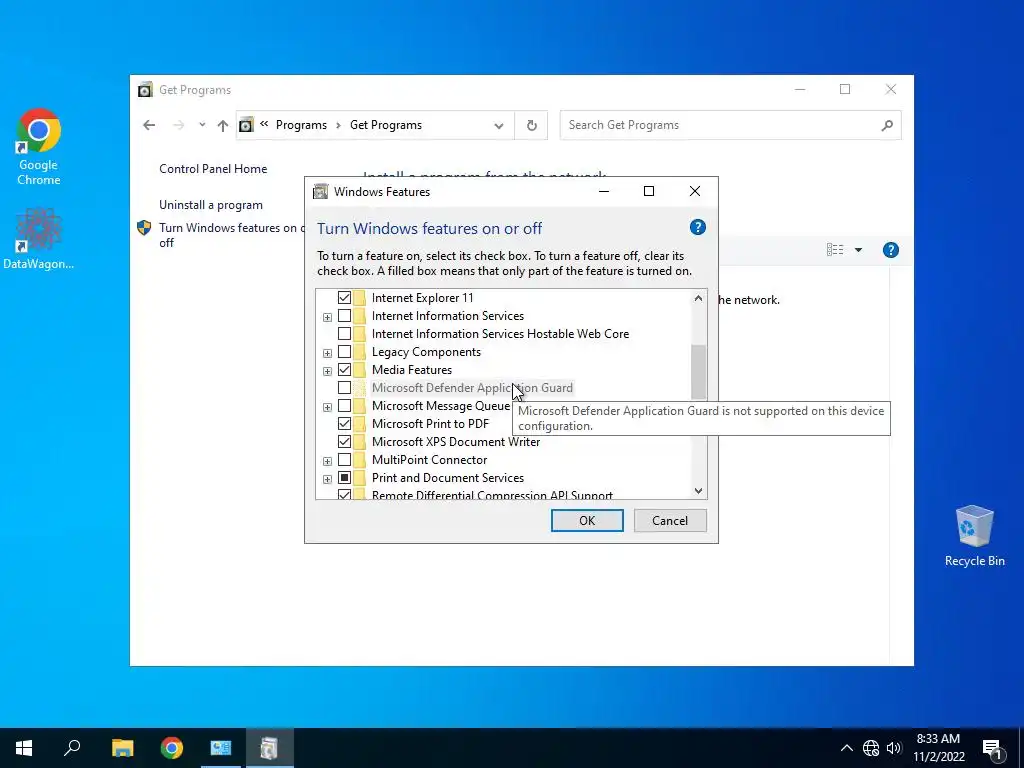Open the network tray icon
The image size is (1024, 768).
[x=871, y=748]
